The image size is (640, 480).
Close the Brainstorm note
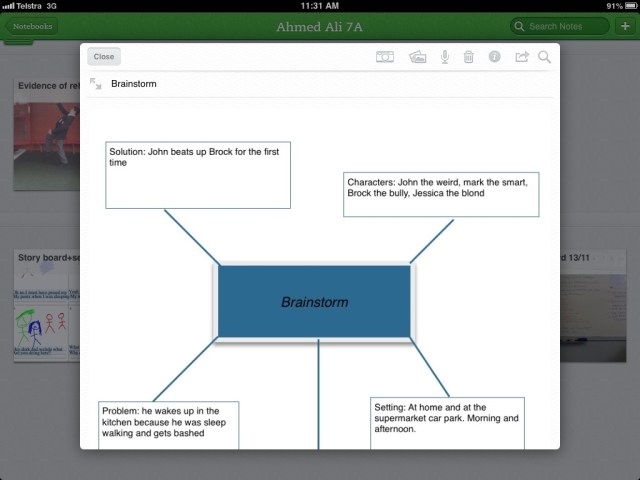point(104,57)
